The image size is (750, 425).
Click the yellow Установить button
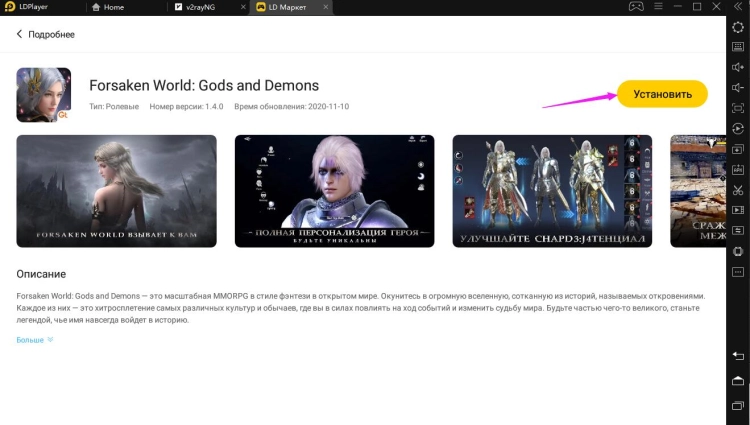coord(662,94)
